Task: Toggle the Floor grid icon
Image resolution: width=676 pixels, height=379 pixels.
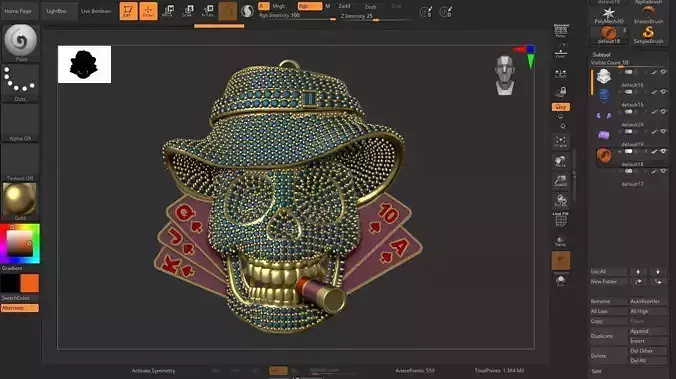Action: click(560, 51)
